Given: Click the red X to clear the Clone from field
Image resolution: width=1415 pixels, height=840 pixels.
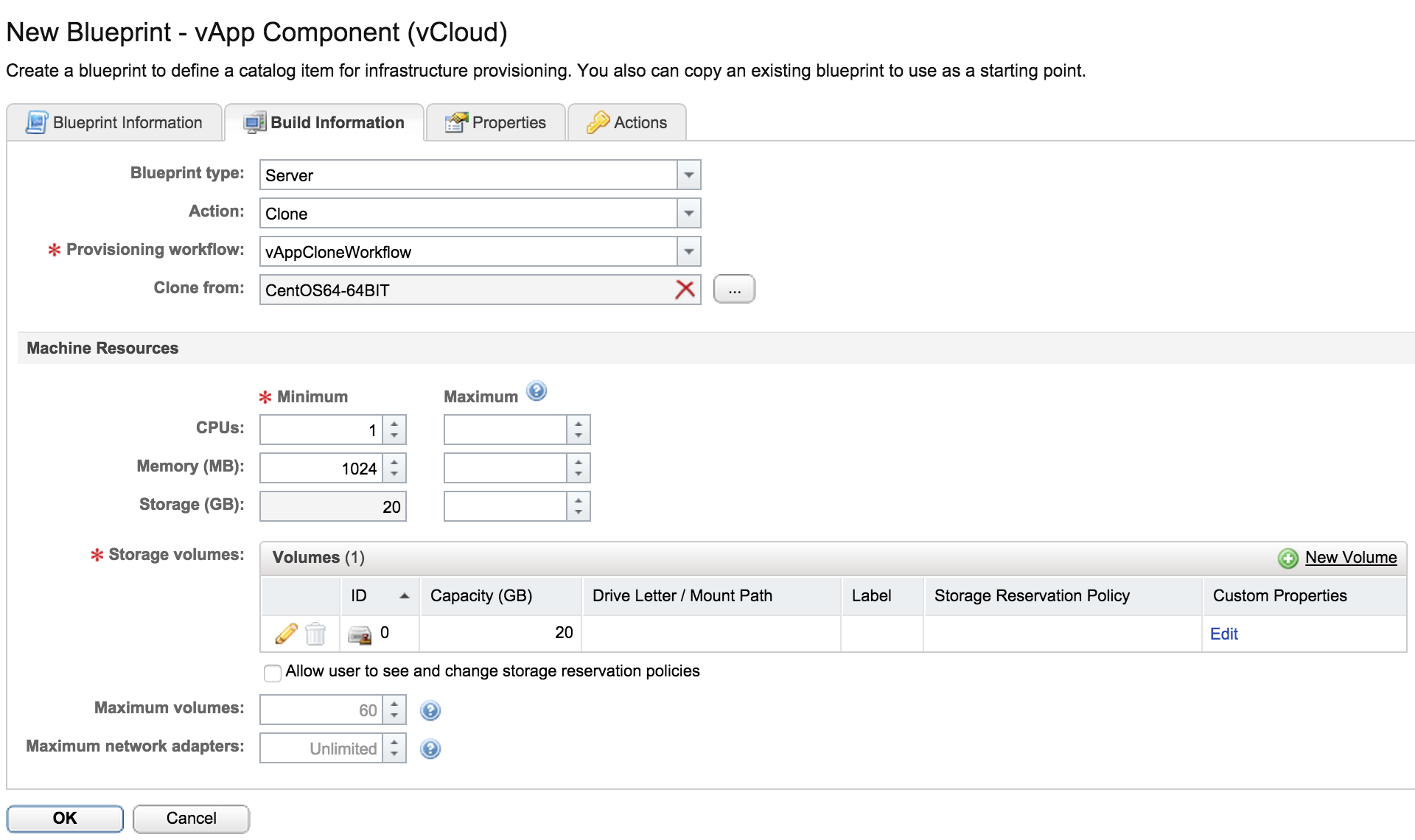Looking at the screenshot, I should coord(685,290).
